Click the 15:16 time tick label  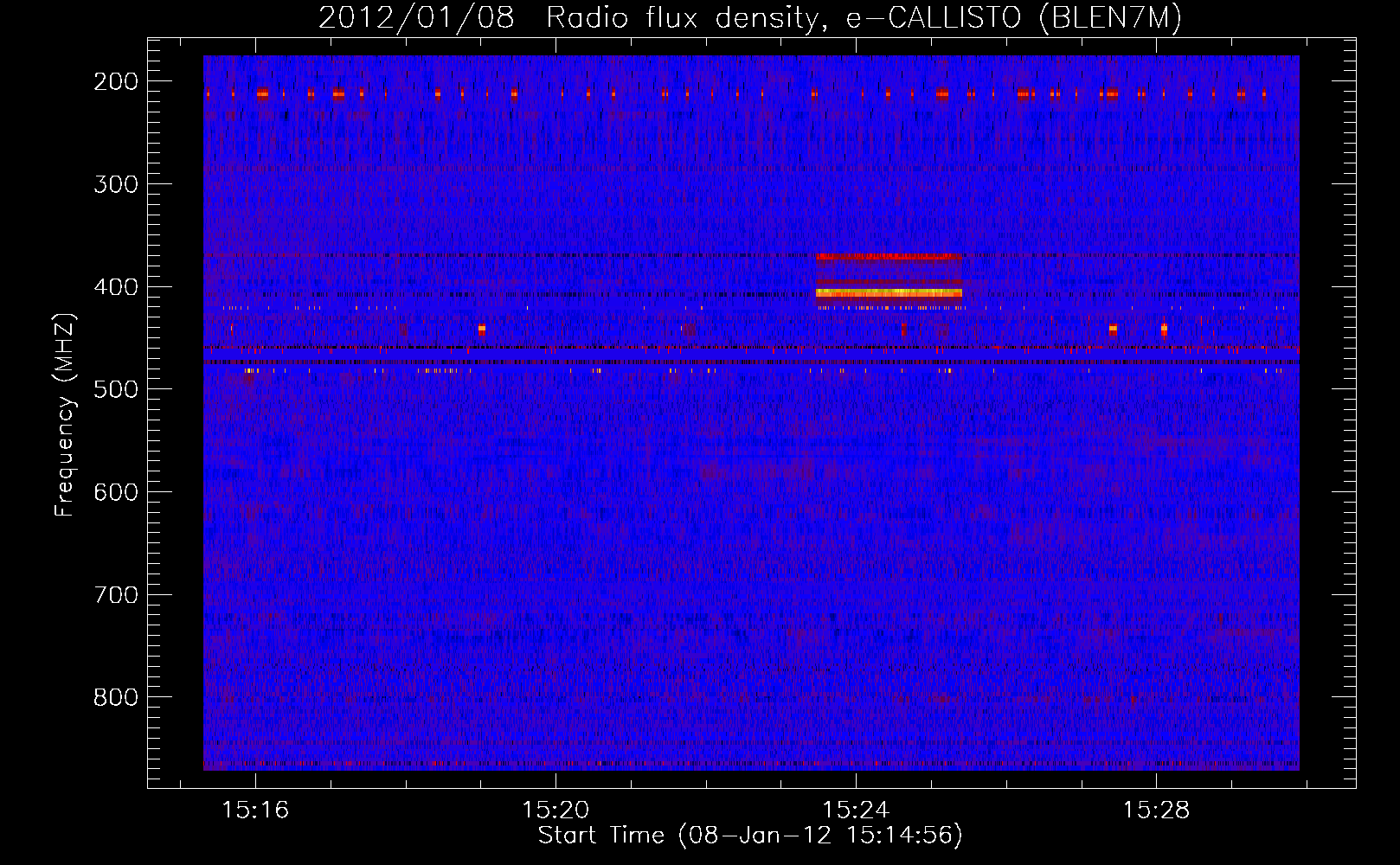255,811
